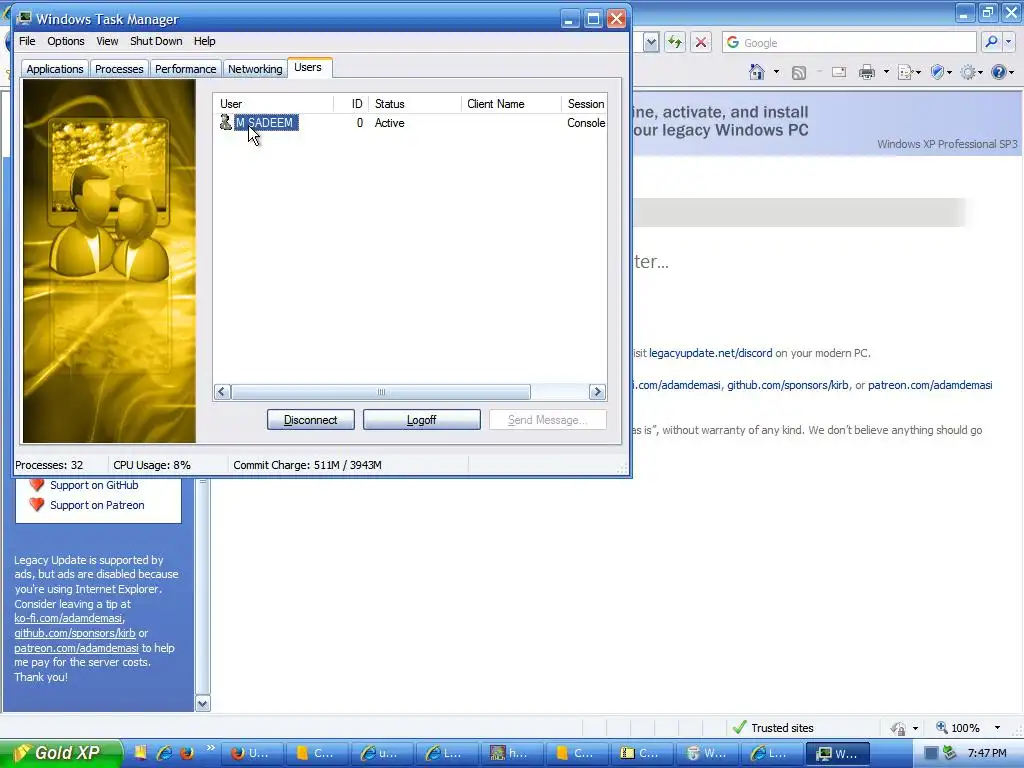Sort by the ID column header
Viewport: 1024px width, 768px height.
tap(351, 104)
